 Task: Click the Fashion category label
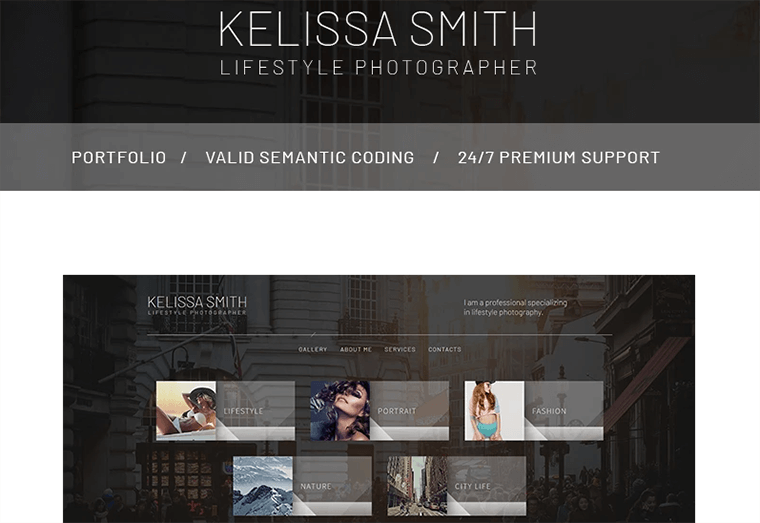(549, 411)
